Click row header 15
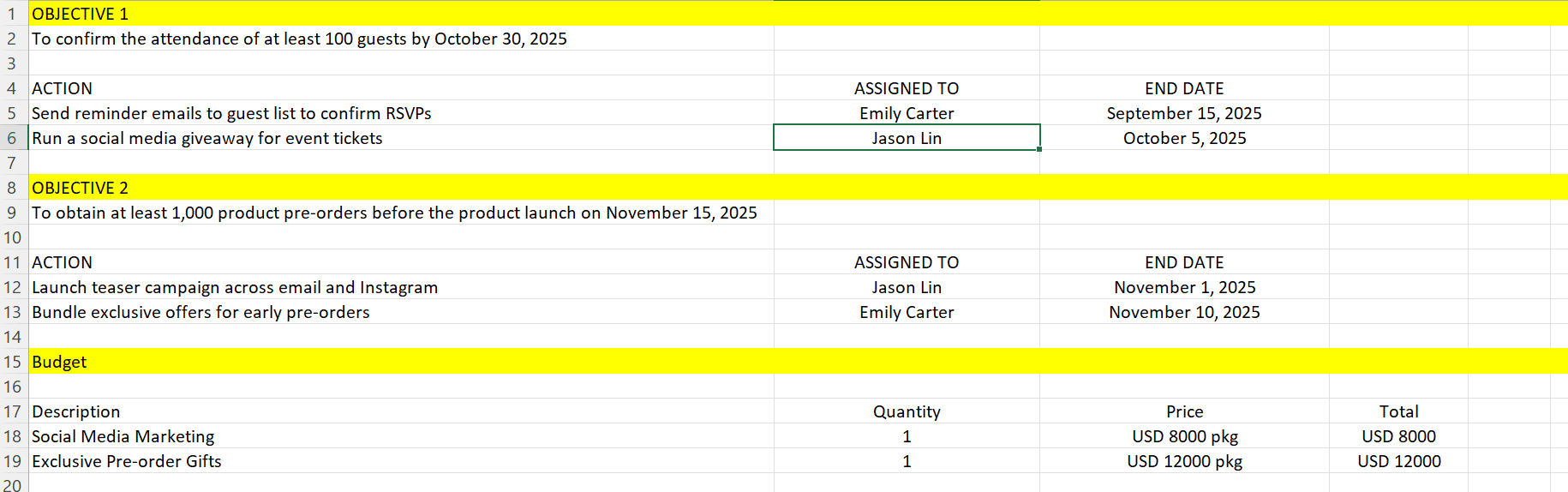1568x492 pixels. (12, 362)
